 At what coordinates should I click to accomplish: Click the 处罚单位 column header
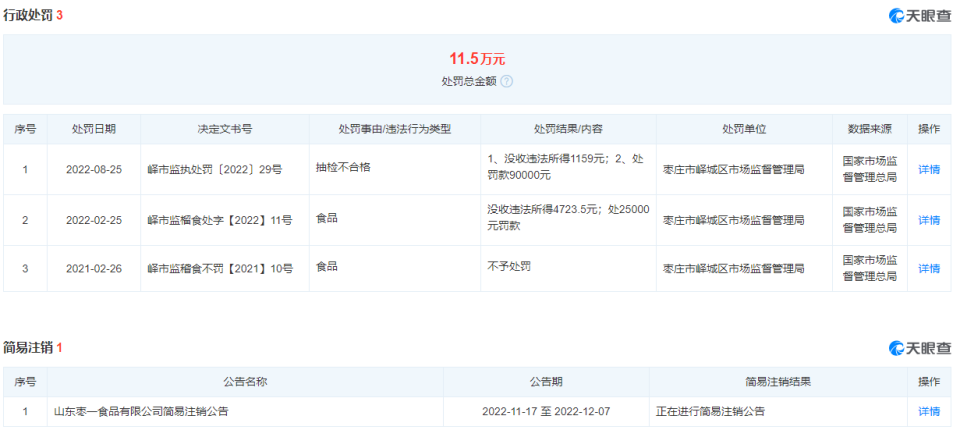tap(744, 129)
